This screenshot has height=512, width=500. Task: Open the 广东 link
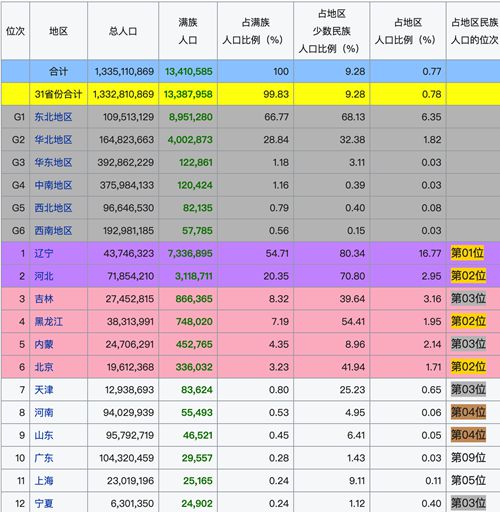[44, 458]
